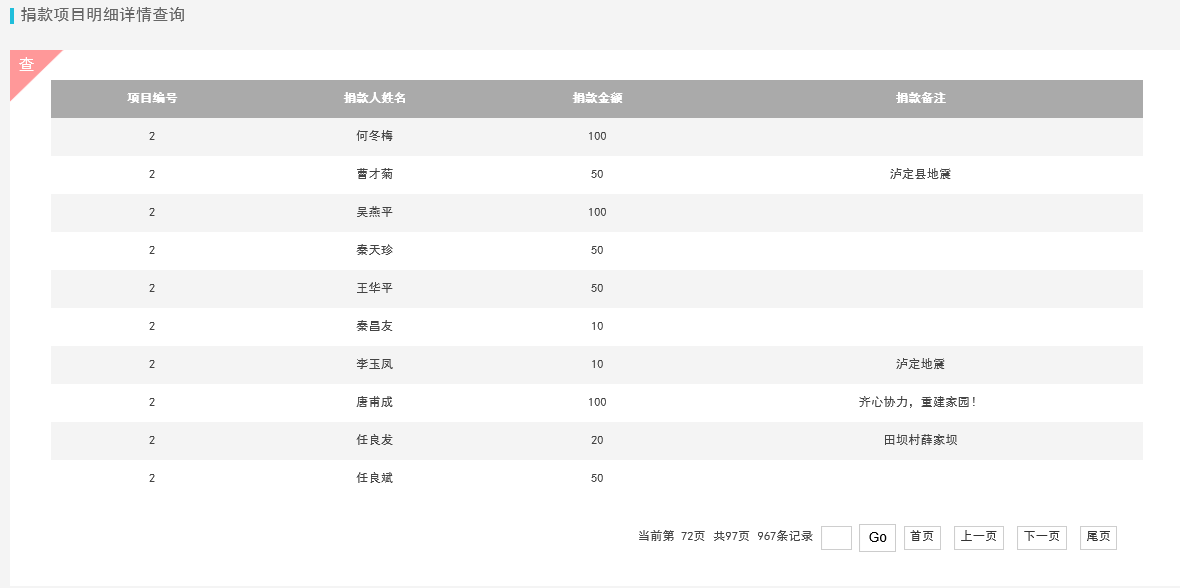This screenshot has height=588, width=1180.
Task: Click the pink 查 corner badge
Action: pyautogui.click(x=26, y=66)
